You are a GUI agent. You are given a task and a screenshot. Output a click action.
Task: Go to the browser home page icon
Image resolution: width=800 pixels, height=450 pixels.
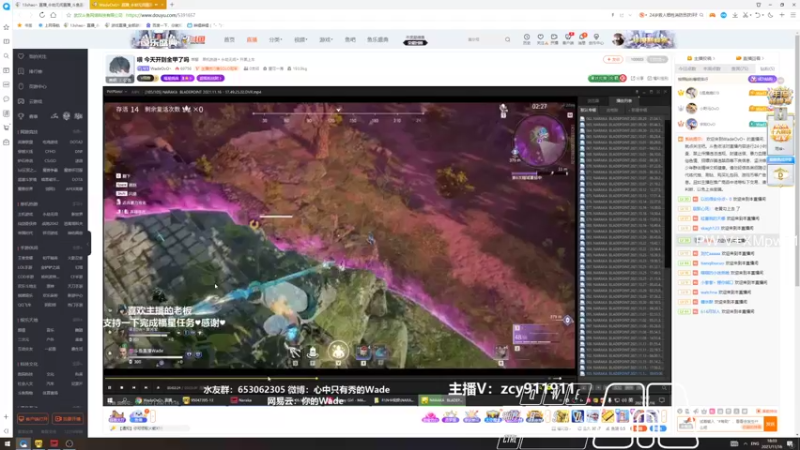coord(53,15)
